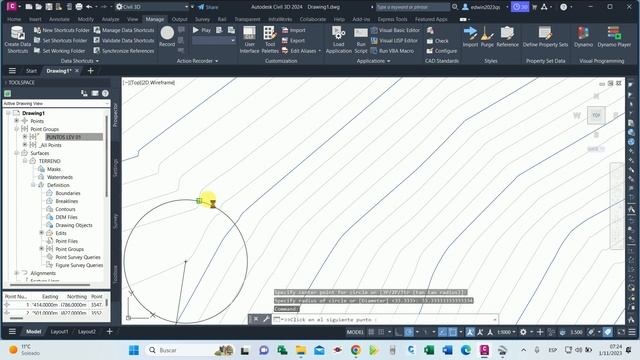Click New Shortcuts Folder

(x=62, y=30)
